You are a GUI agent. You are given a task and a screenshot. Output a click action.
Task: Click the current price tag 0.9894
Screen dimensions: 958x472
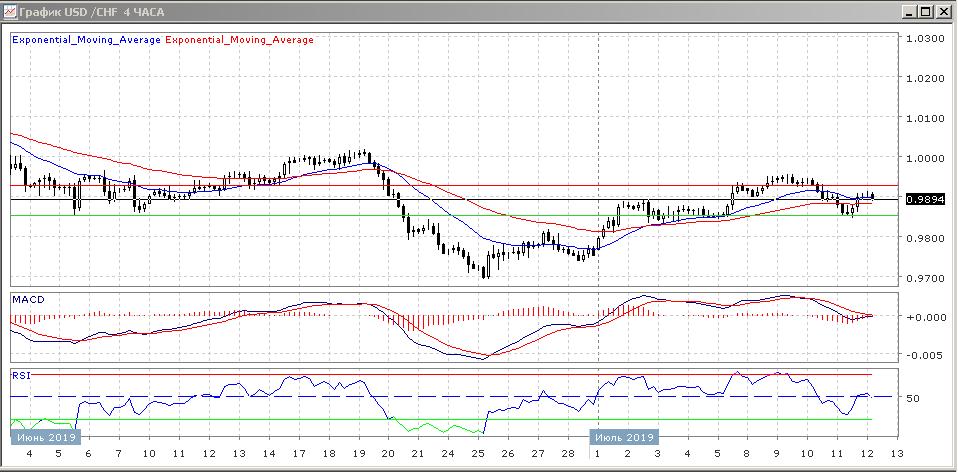926,199
